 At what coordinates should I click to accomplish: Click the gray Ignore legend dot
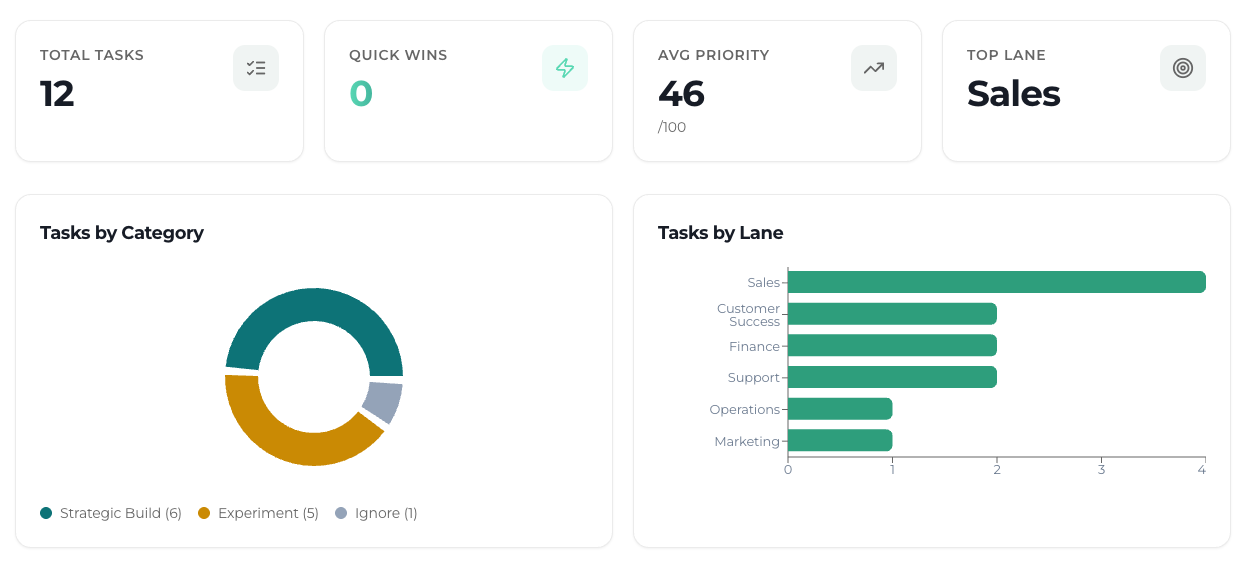pyautogui.click(x=341, y=513)
